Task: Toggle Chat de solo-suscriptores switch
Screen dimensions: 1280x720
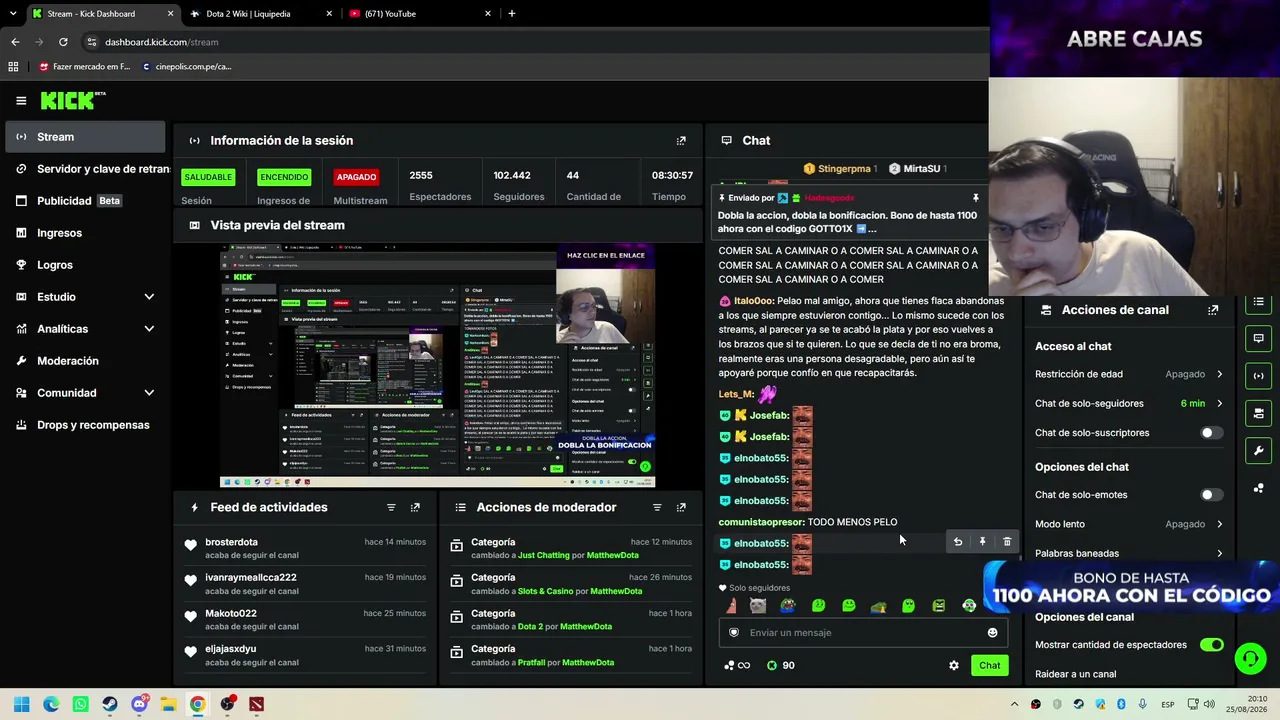Action: pyautogui.click(x=1211, y=433)
